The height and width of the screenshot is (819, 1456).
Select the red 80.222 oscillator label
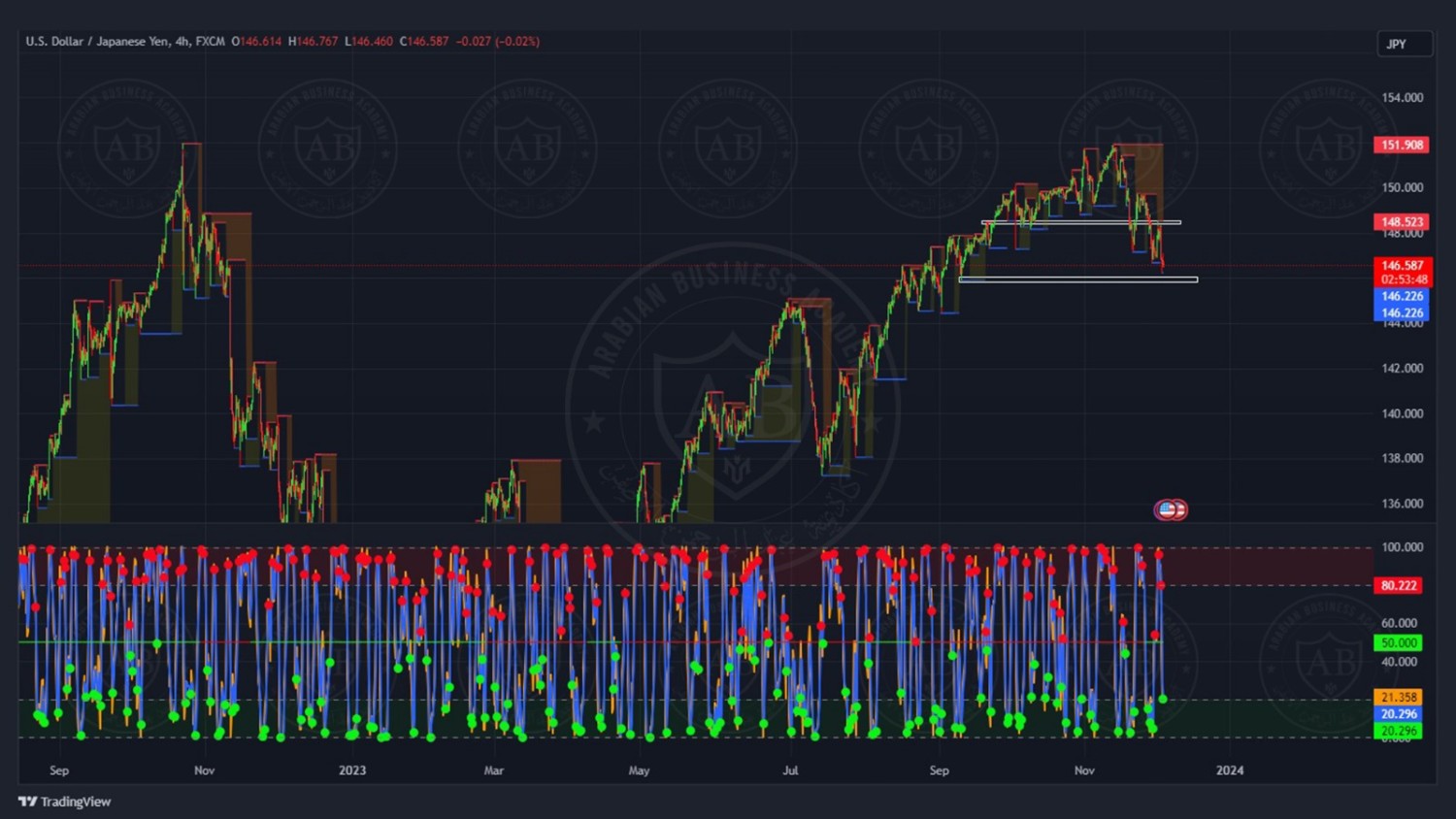pos(1399,585)
